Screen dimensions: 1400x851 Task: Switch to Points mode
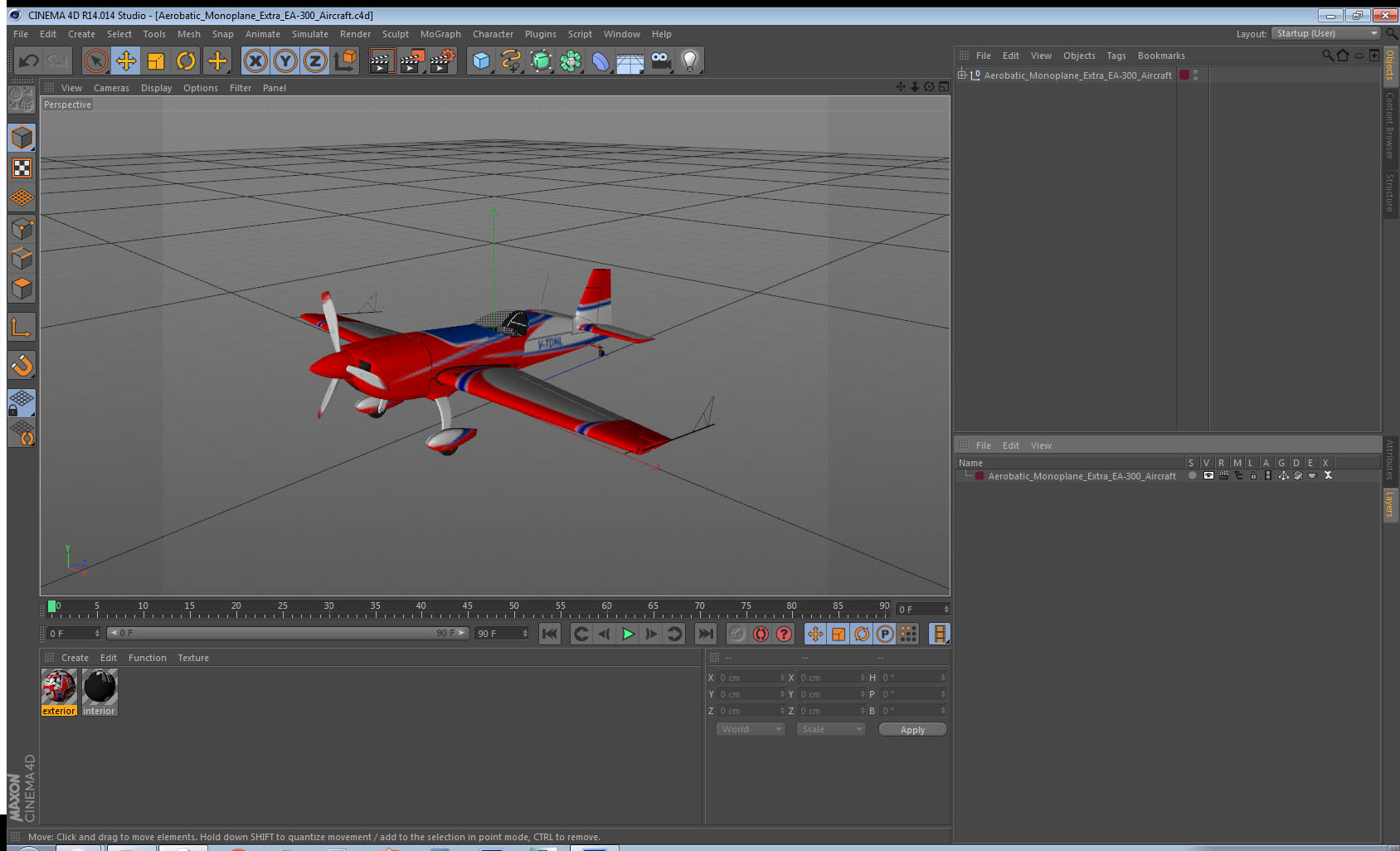tap(22, 228)
